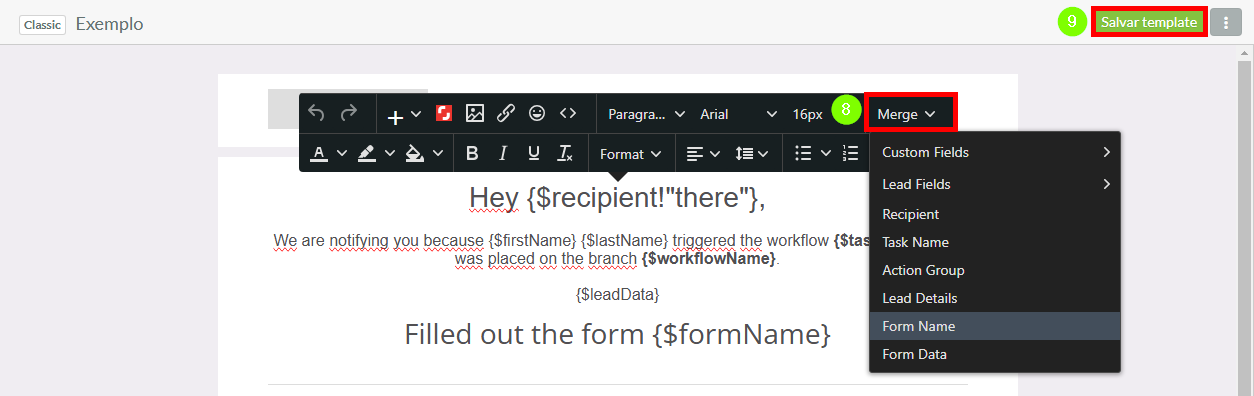Click the redo arrow icon

349,114
